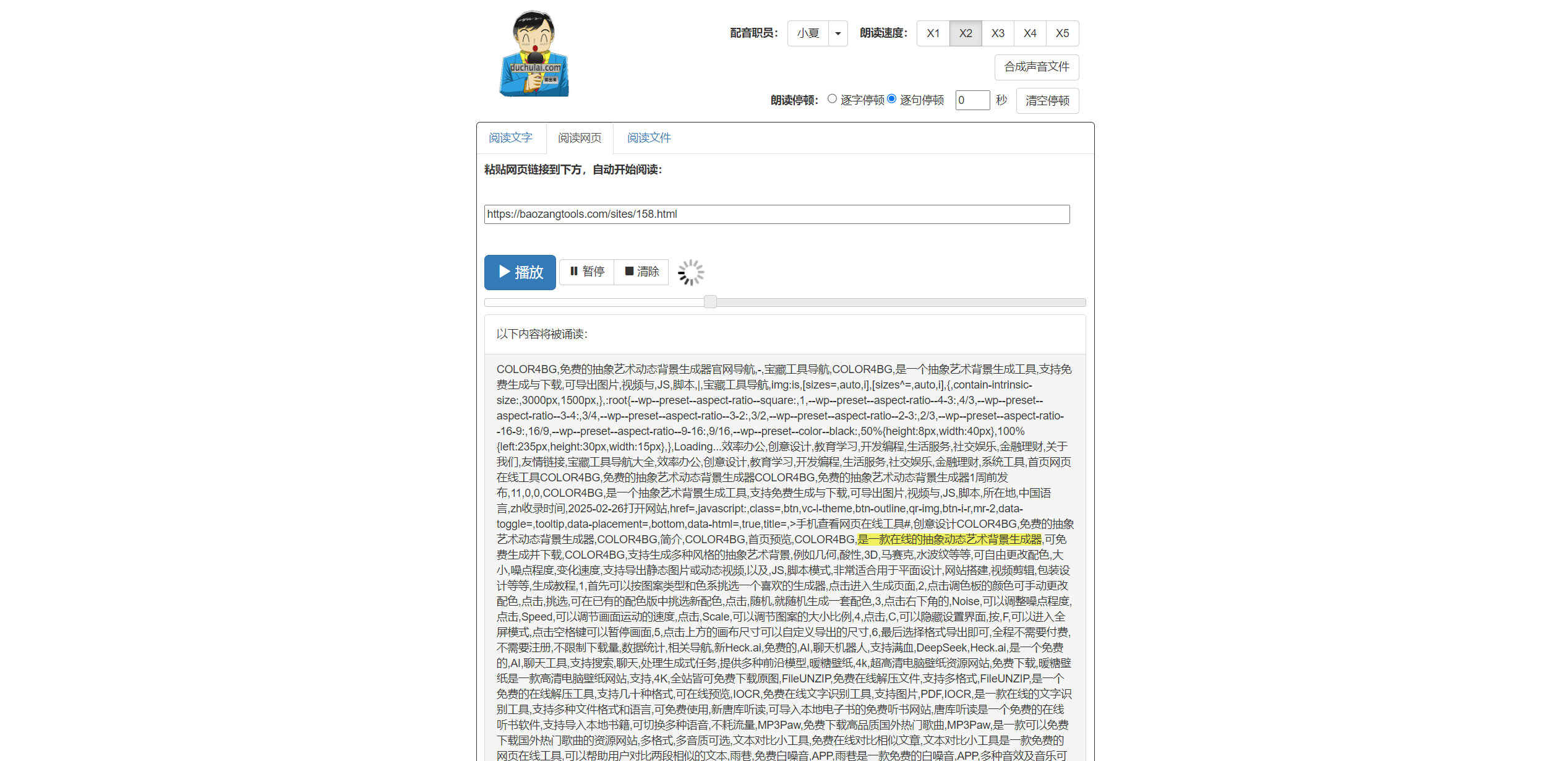Click the webpage URL input field

coord(776,214)
